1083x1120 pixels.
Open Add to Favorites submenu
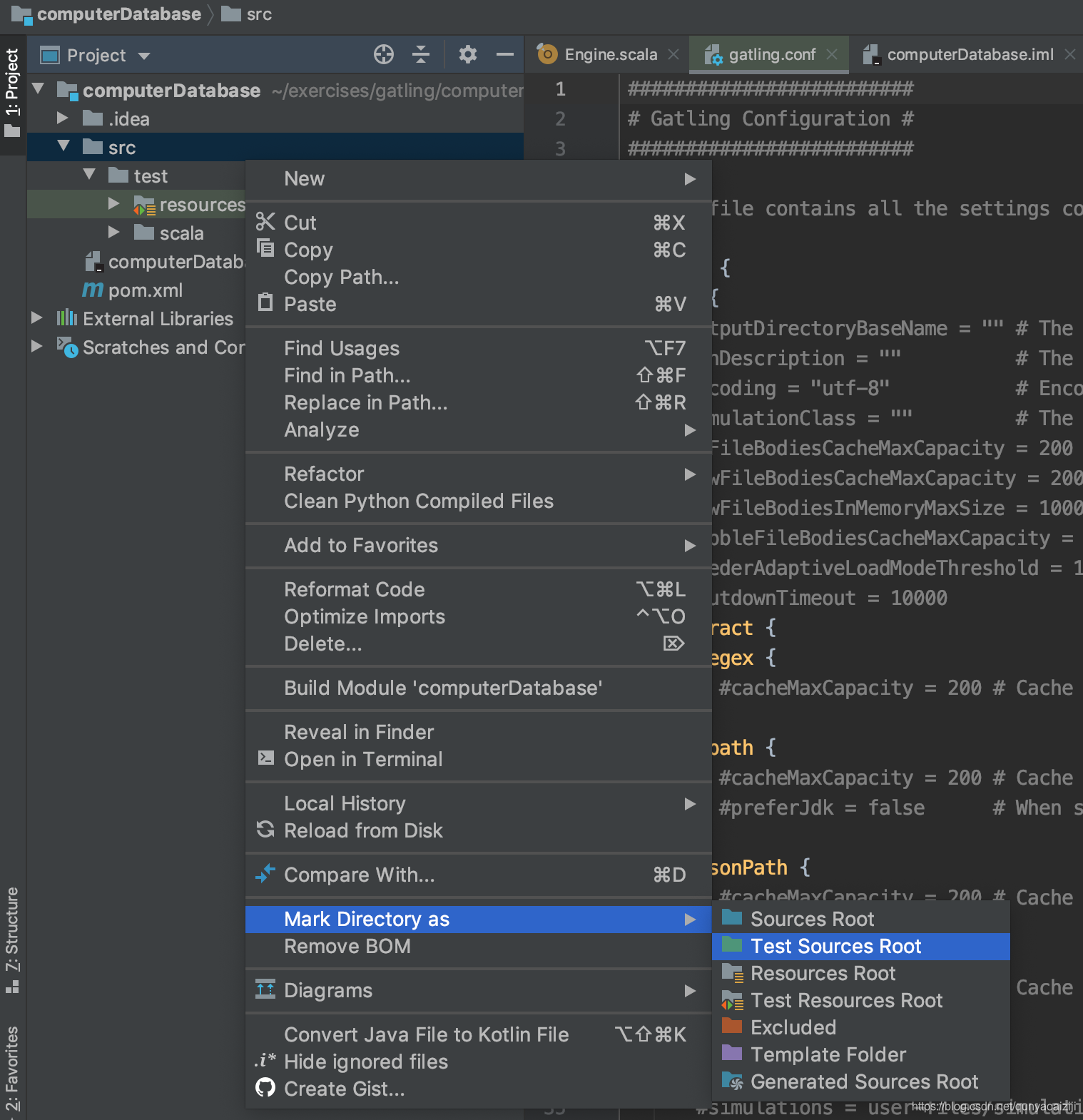479,545
